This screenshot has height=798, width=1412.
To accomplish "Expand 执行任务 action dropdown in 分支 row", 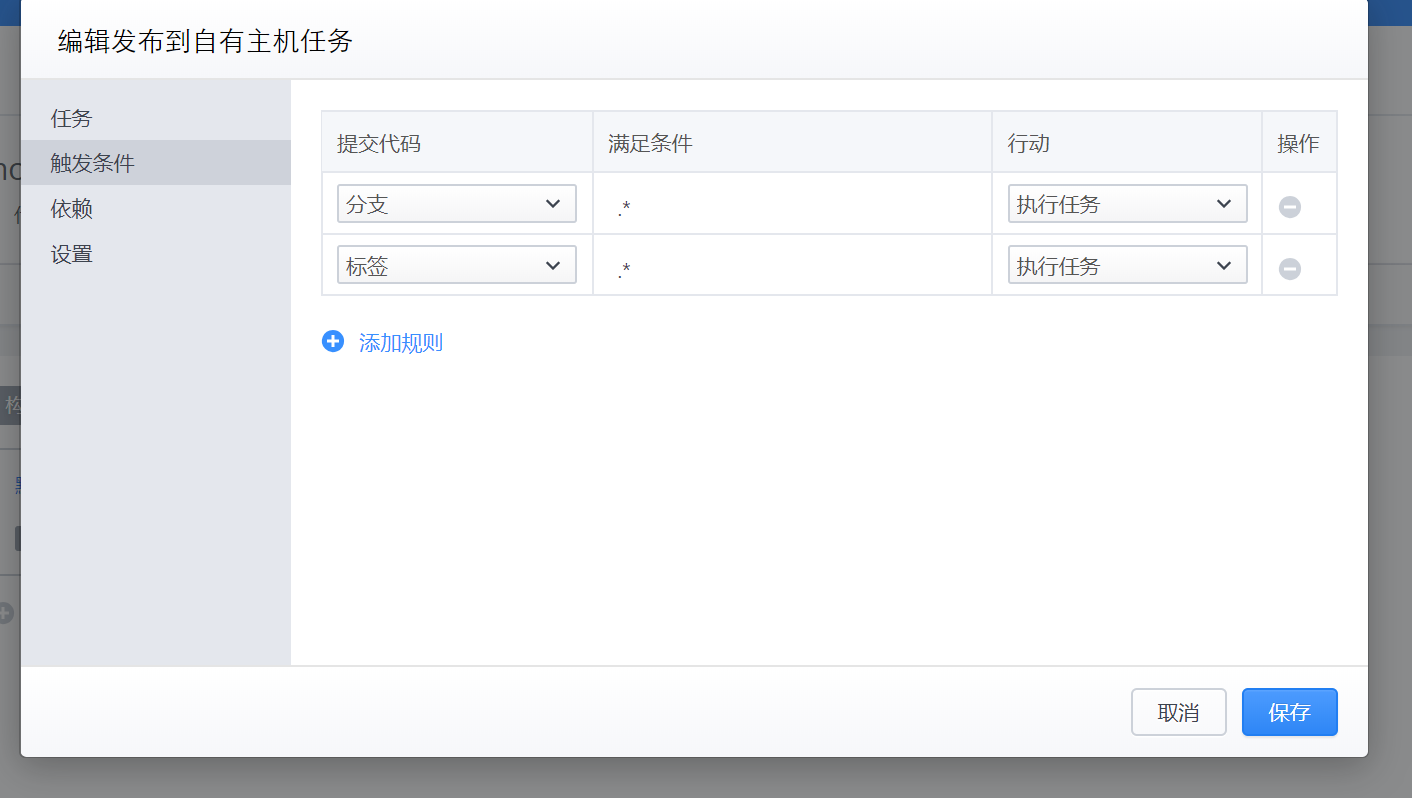I will coord(1127,204).
